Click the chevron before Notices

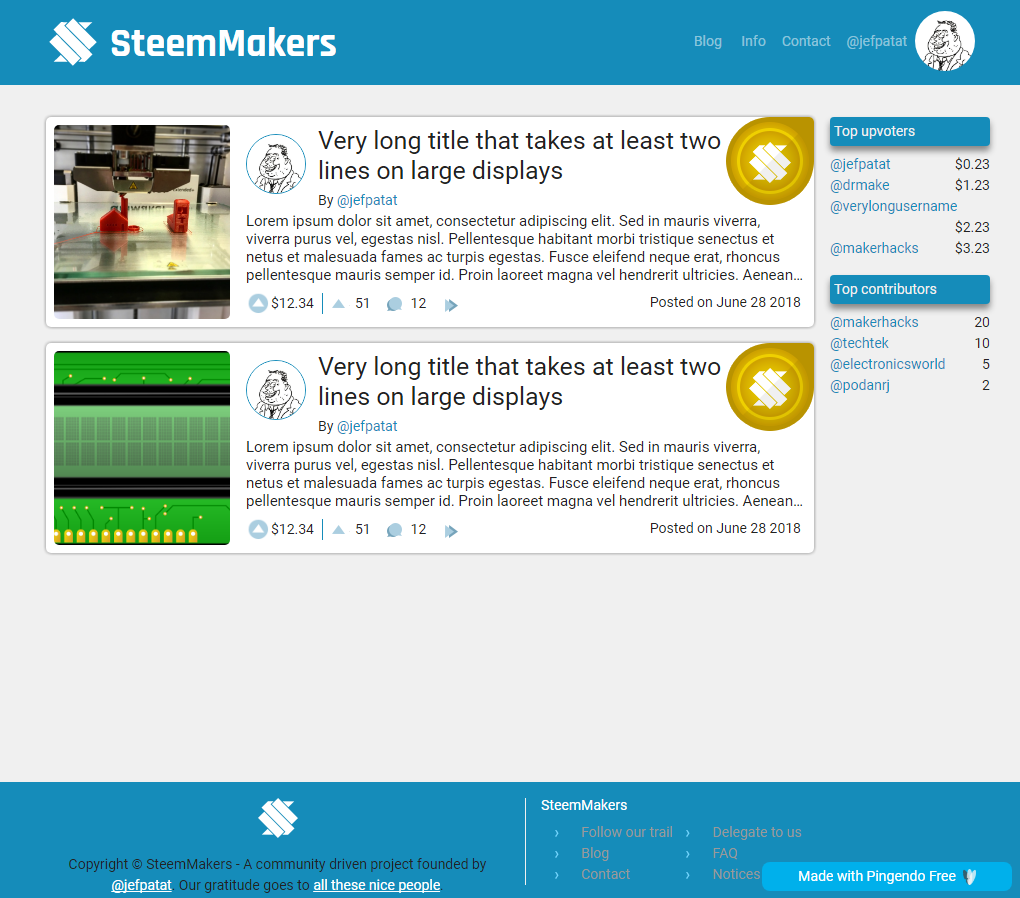point(688,874)
